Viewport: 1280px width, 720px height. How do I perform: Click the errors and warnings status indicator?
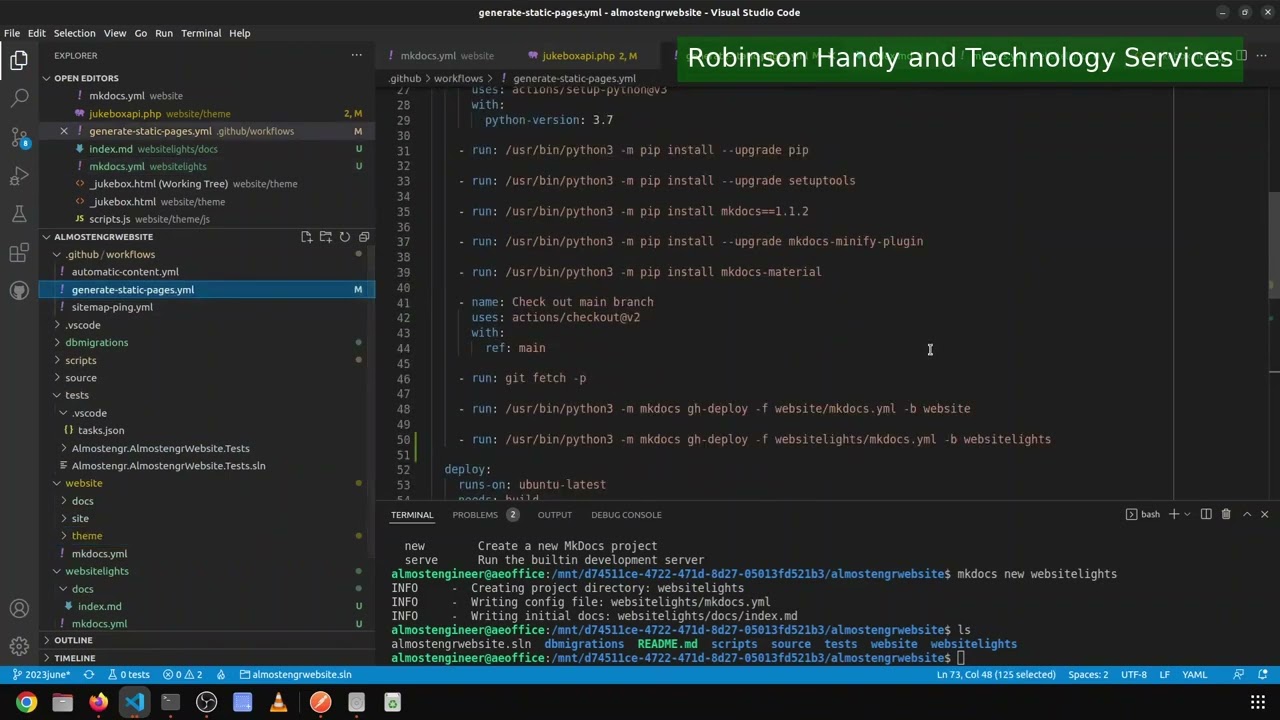tap(182, 674)
